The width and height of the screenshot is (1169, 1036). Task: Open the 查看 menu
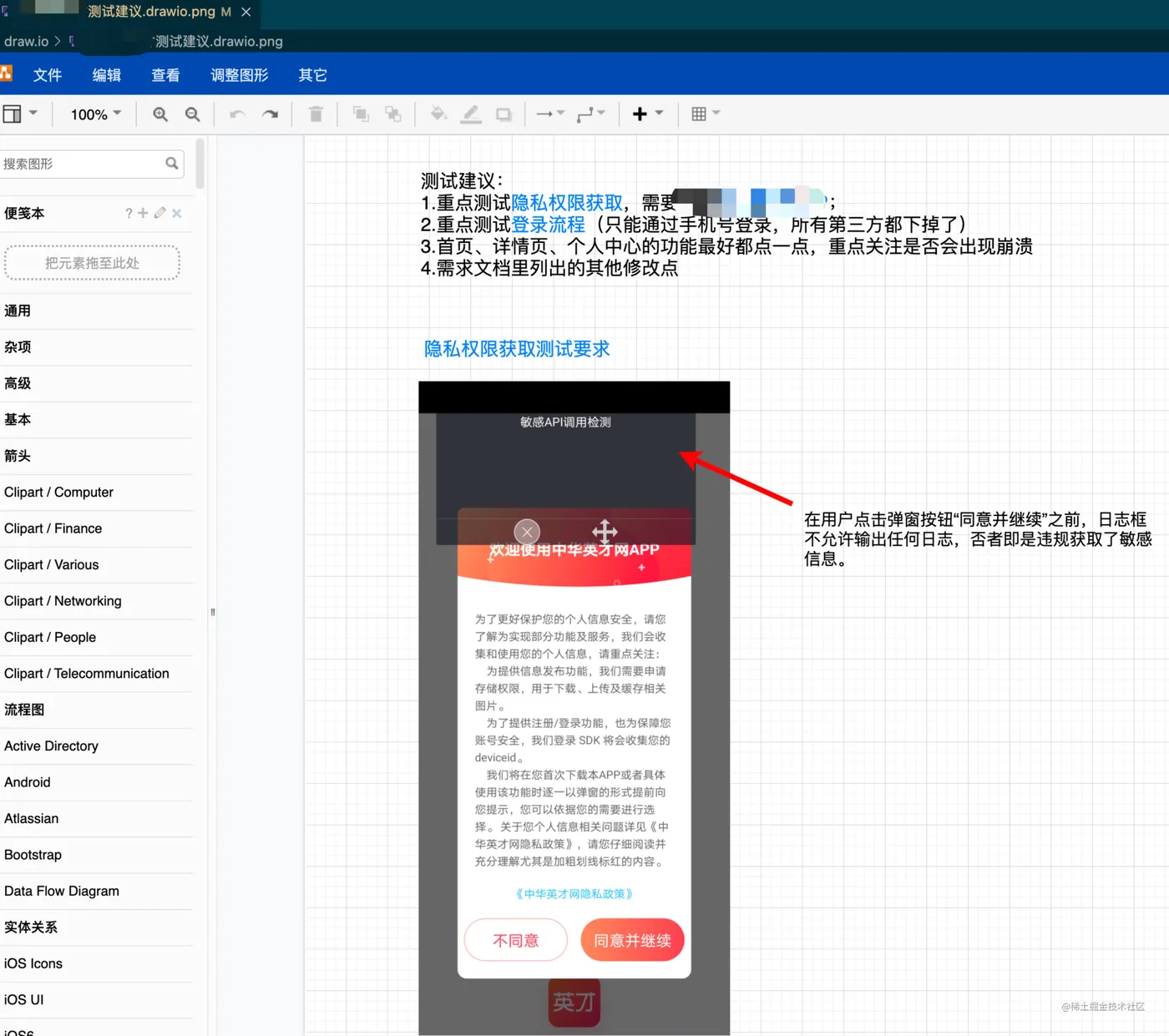[x=165, y=75]
